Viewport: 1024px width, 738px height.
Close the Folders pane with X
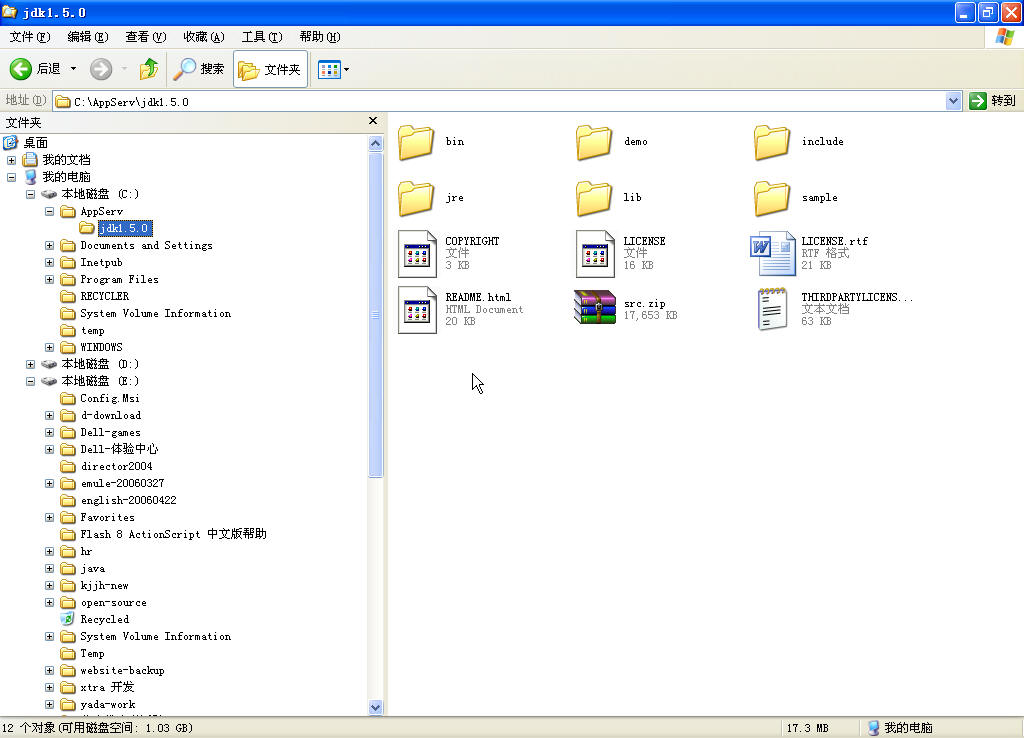(x=373, y=121)
